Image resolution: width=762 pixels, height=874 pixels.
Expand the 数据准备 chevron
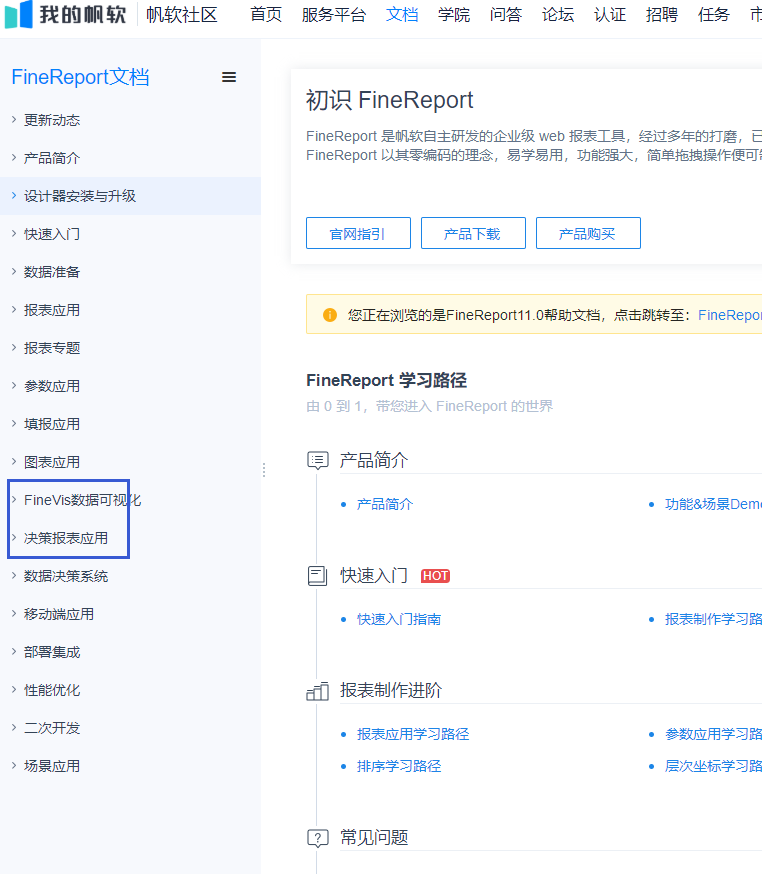[x=14, y=271]
